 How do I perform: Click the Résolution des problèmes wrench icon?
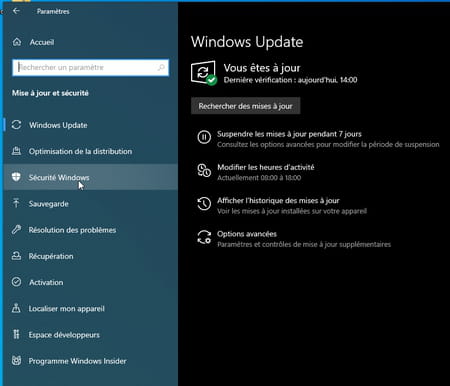click(x=16, y=230)
